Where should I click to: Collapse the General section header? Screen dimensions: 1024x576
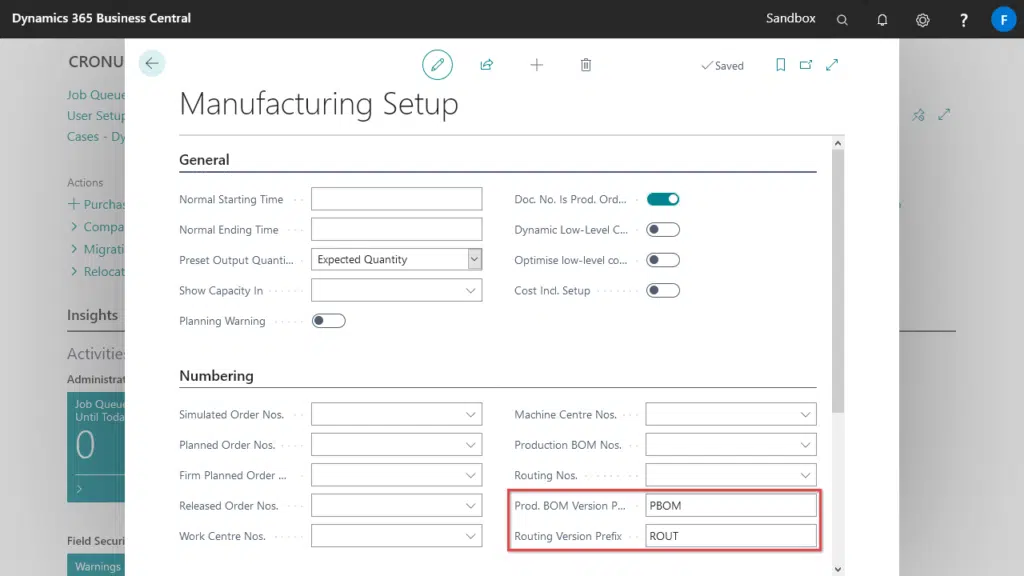[x=205, y=160]
